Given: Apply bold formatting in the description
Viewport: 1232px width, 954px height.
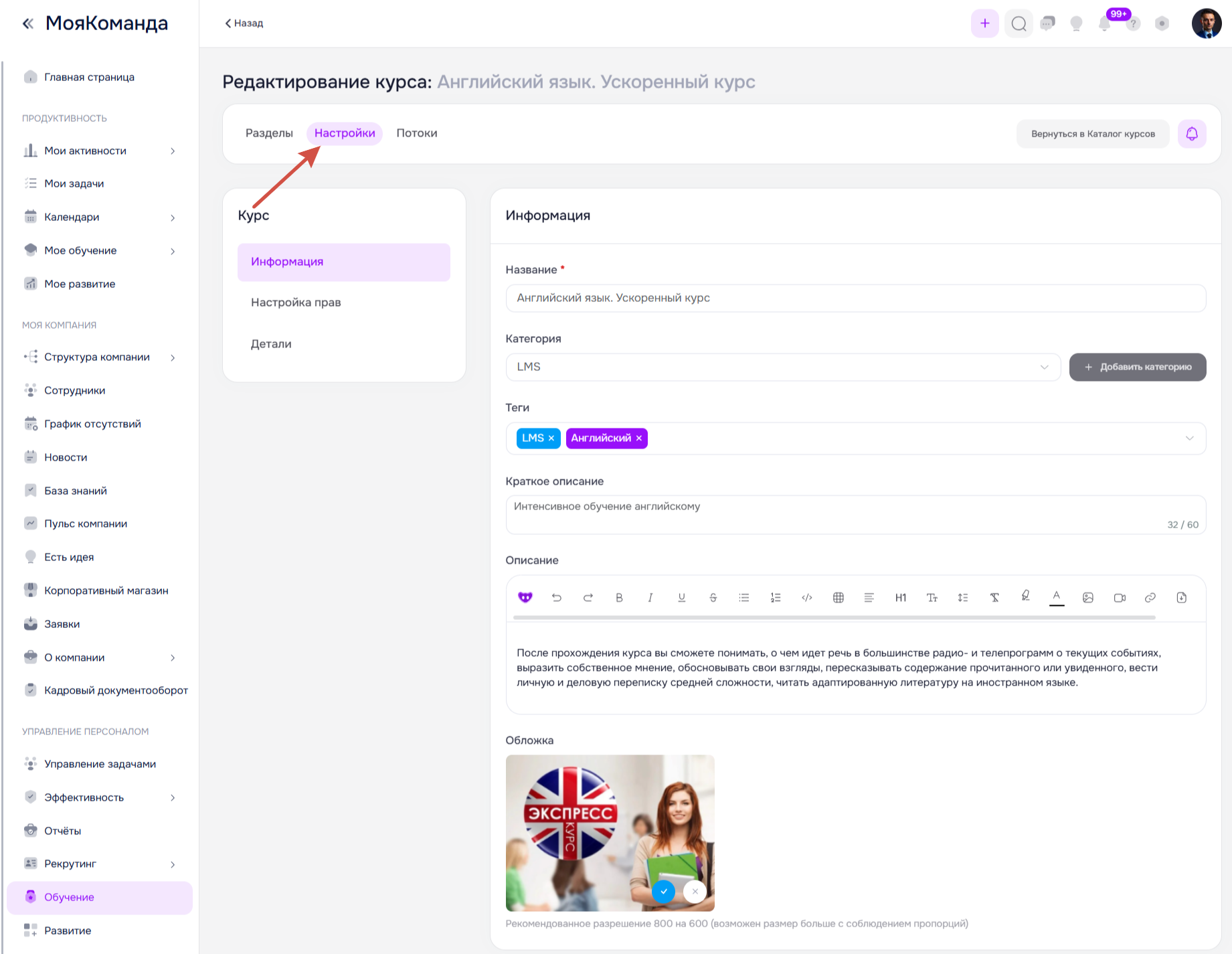Looking at the screenshot, I should [x=619, y=598].
